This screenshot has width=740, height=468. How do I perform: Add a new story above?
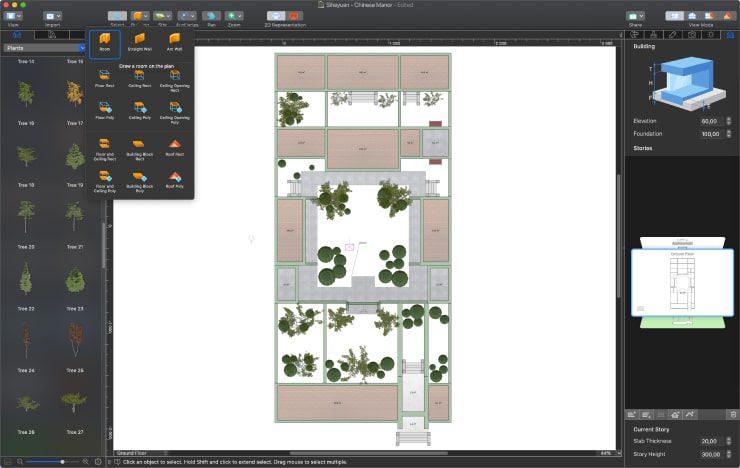tap(632, 415)
